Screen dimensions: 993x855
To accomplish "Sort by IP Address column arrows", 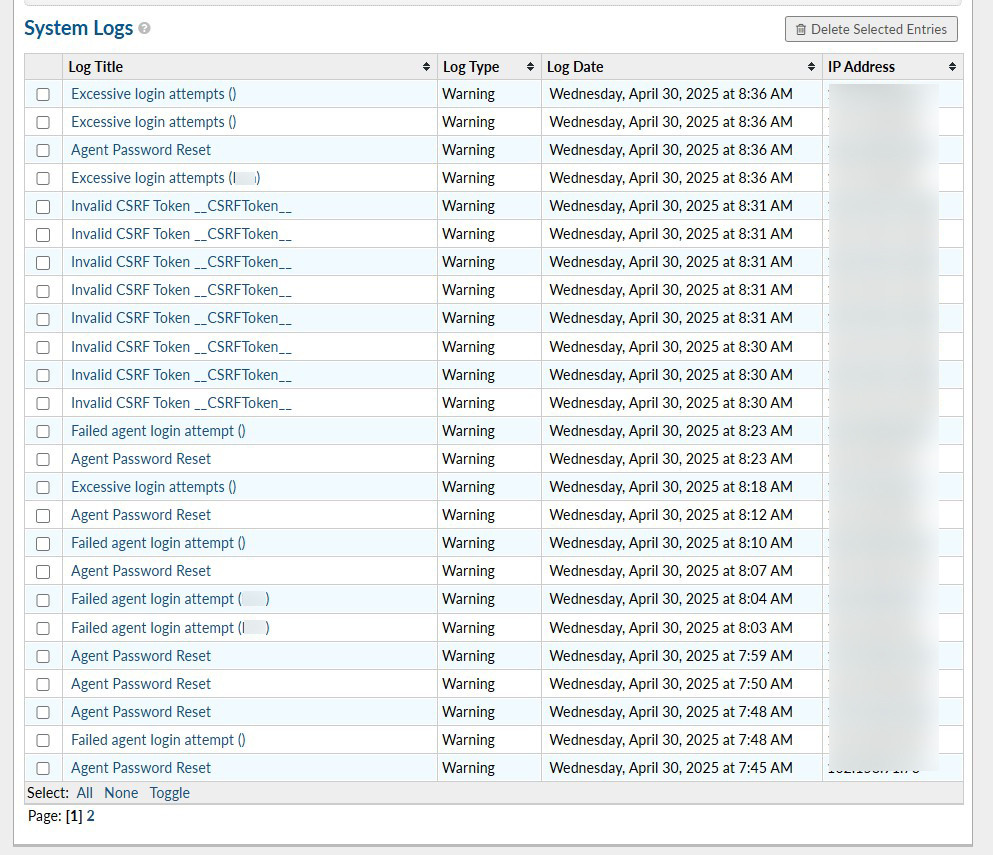I will tap(952, 67).
